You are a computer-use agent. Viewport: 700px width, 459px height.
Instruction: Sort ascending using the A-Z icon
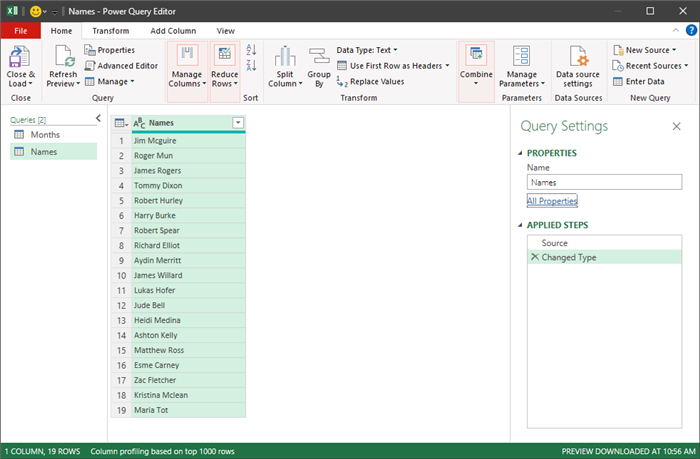tap(251, 50)
